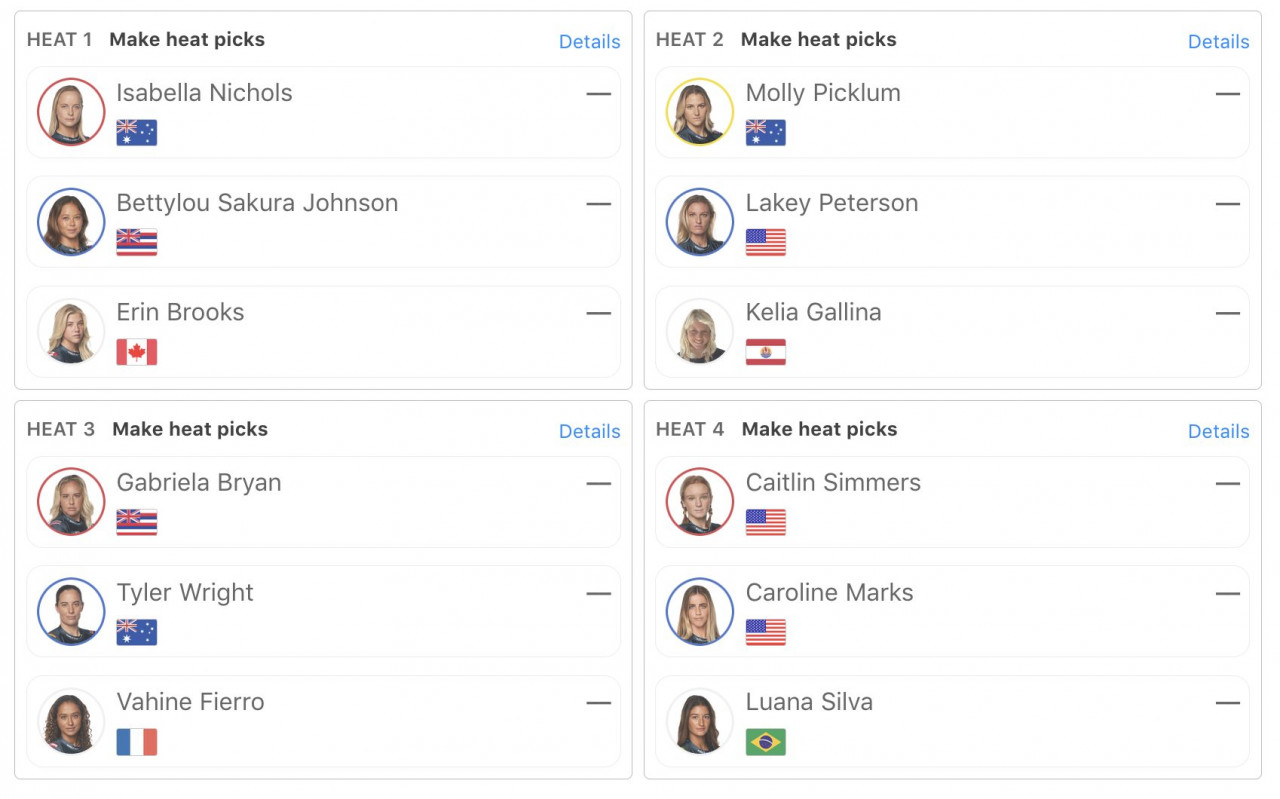
Task: Select Lakey Peterson's pick dash in Heat 2
Action: 1228,203
